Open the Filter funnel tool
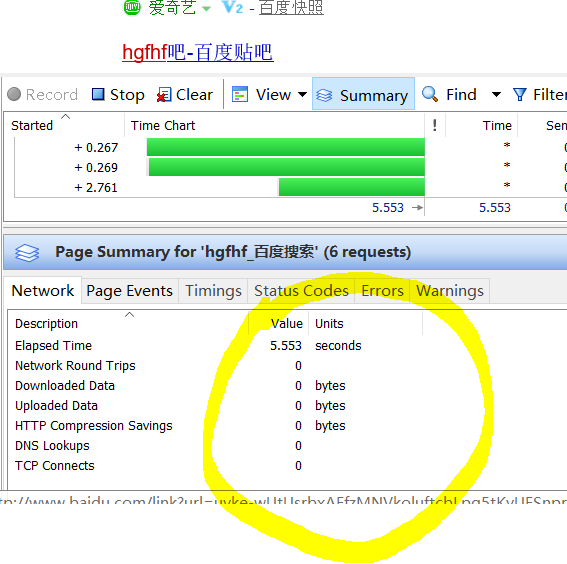 (539, 95)
